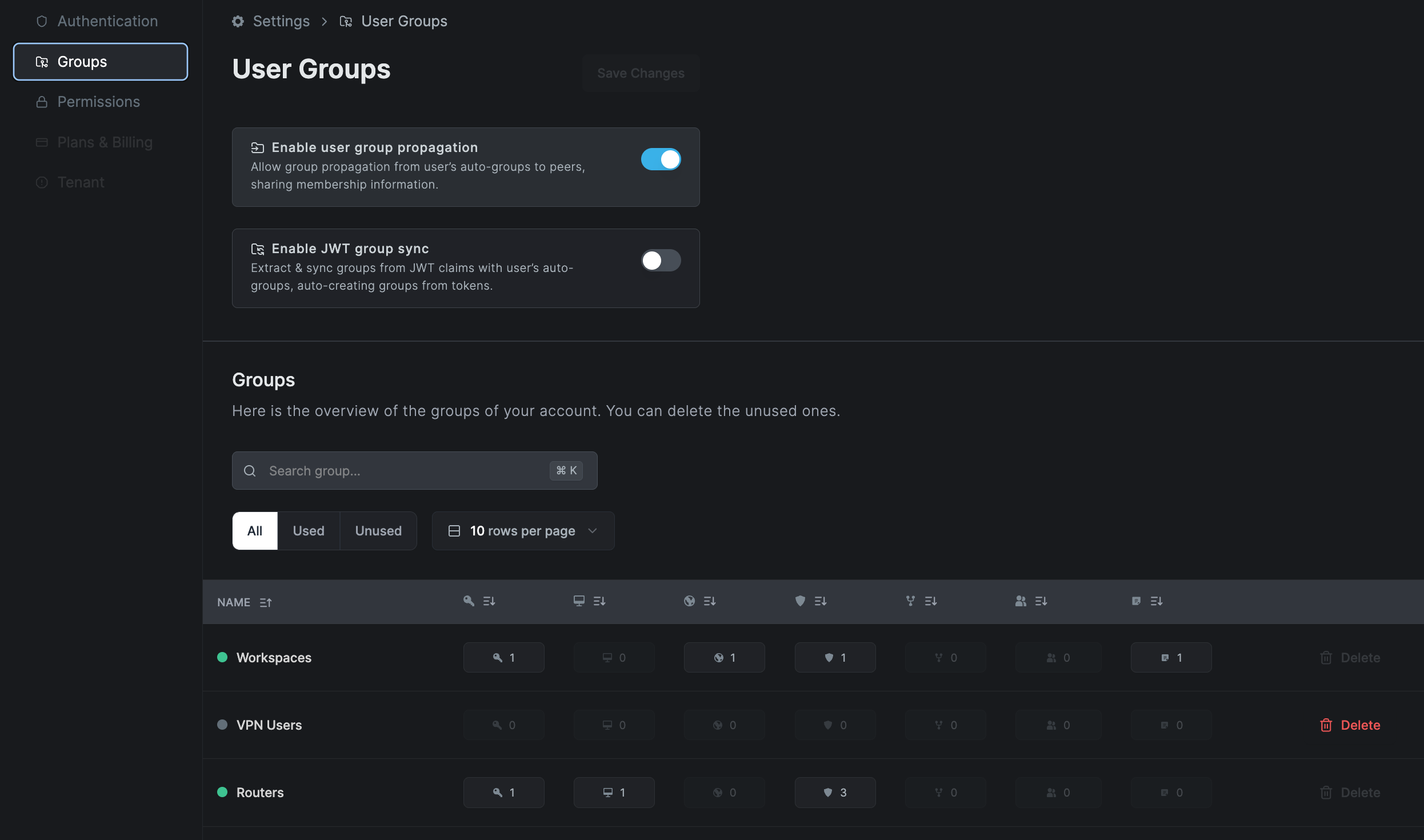This screenshot has width=1424, height=840.
Task: Click the search magnifier in the group search bar
Action: pyautogui.click(x=250, y=471)
